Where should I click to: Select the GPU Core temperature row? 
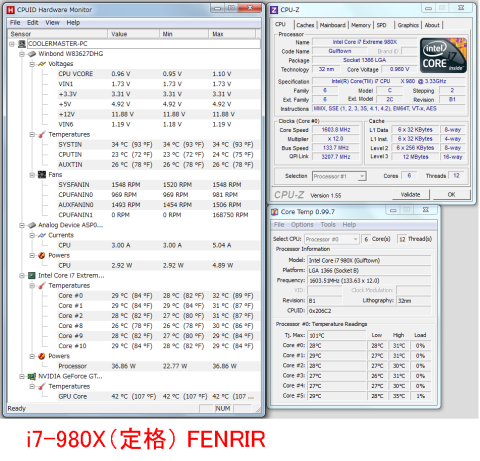(x=159, y=396)
